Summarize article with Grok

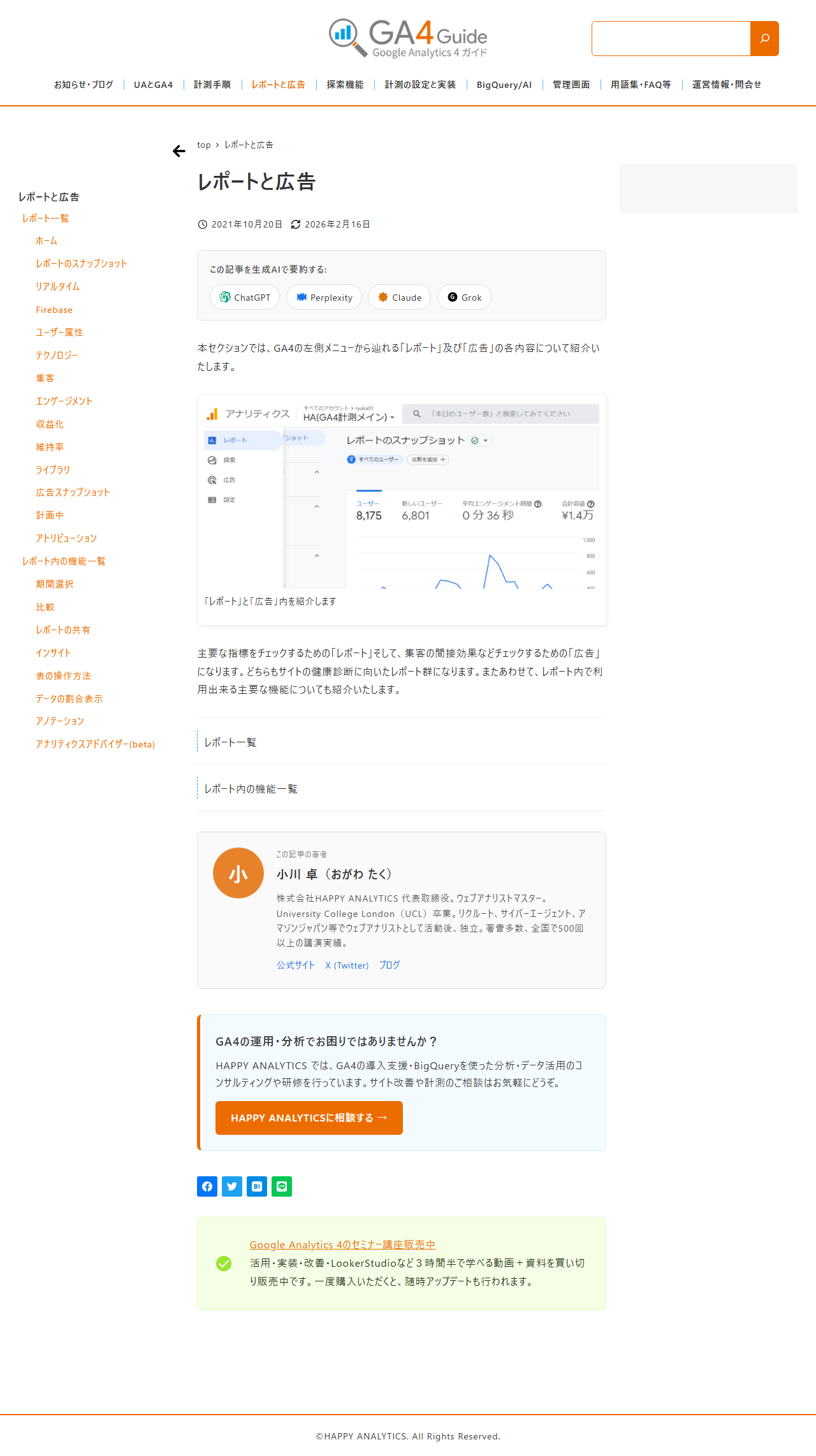coord(464,297)
